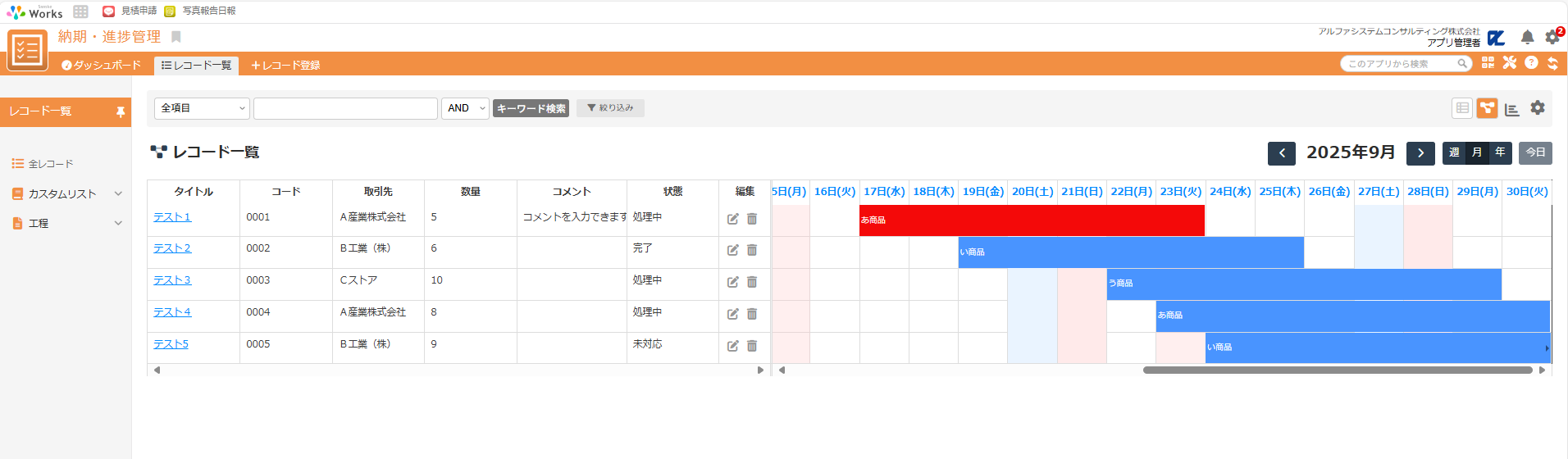The height and width of the screenshot is (459, 1568).
Task: Switch calendar to 年 view
Action: click(1500, 152)
